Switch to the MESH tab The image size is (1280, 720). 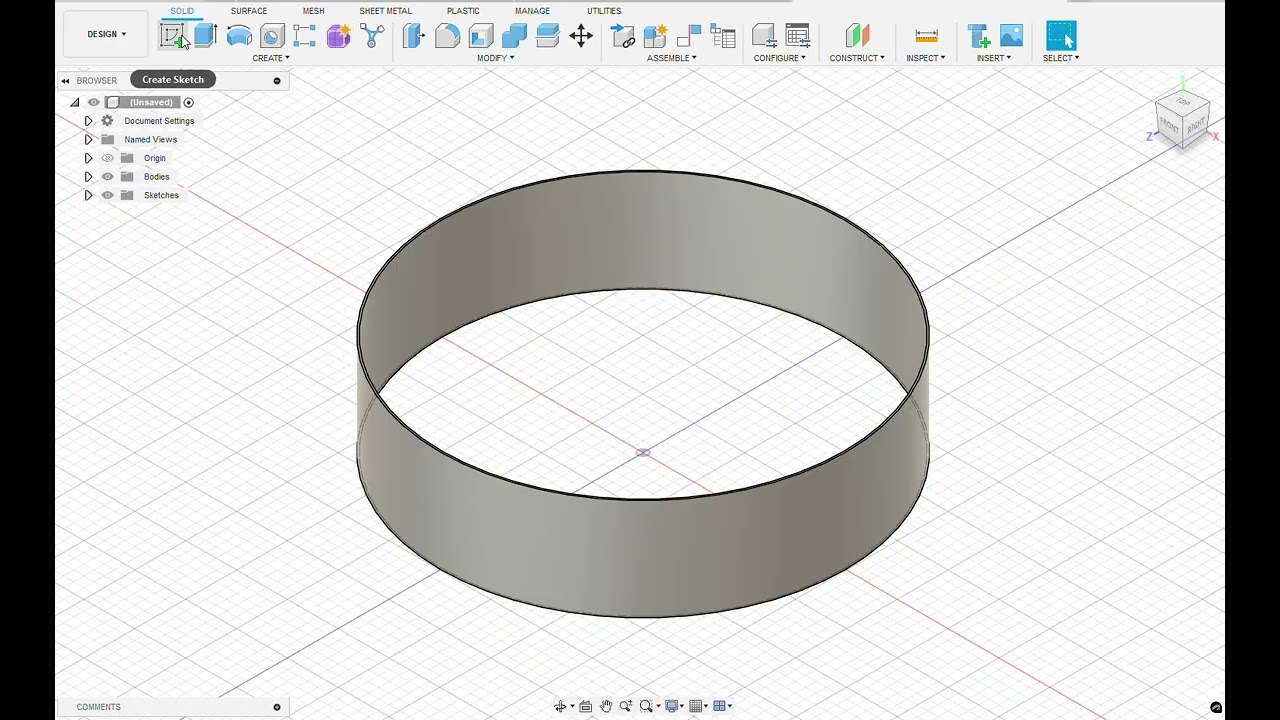(x=314, y=11)
